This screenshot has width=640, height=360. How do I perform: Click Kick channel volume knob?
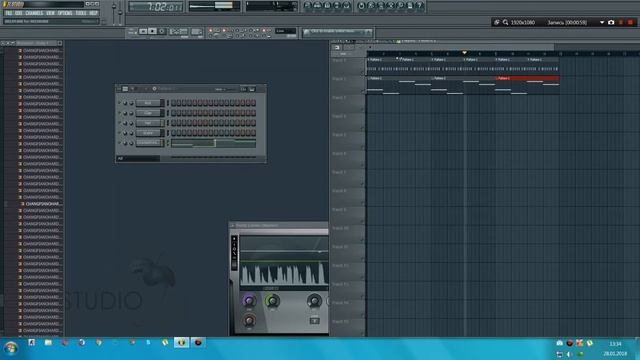(131, 103)
